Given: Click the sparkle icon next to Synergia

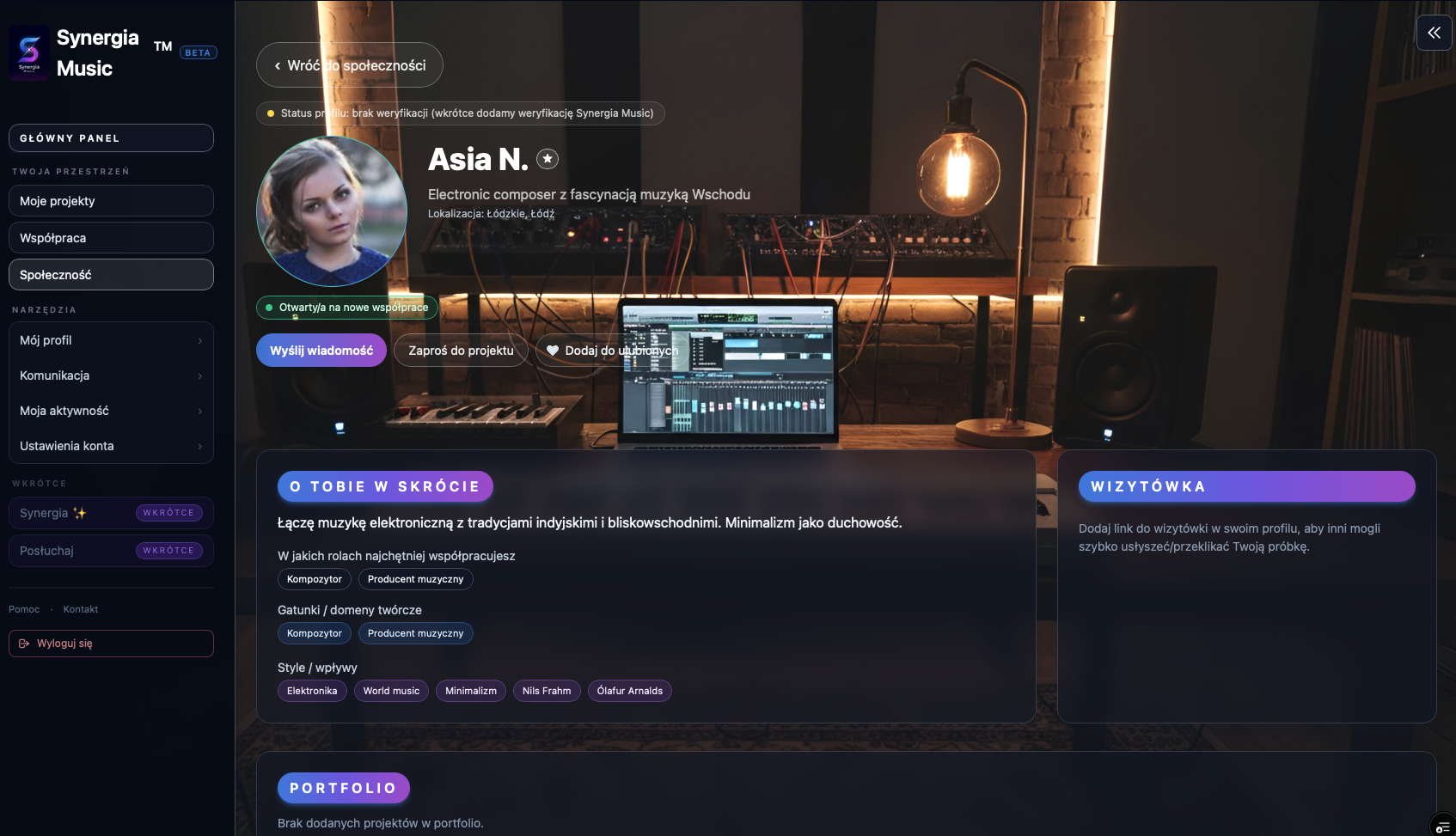Looking at the screenshot, I should [x=80, y=513].
